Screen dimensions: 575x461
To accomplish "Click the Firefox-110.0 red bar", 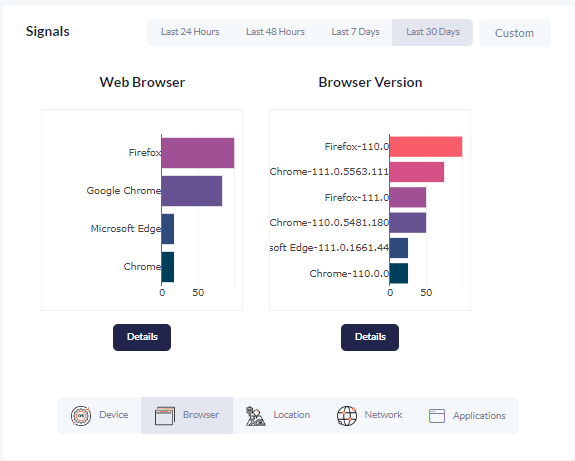I will pyautogui.click(x=426, y=147).
